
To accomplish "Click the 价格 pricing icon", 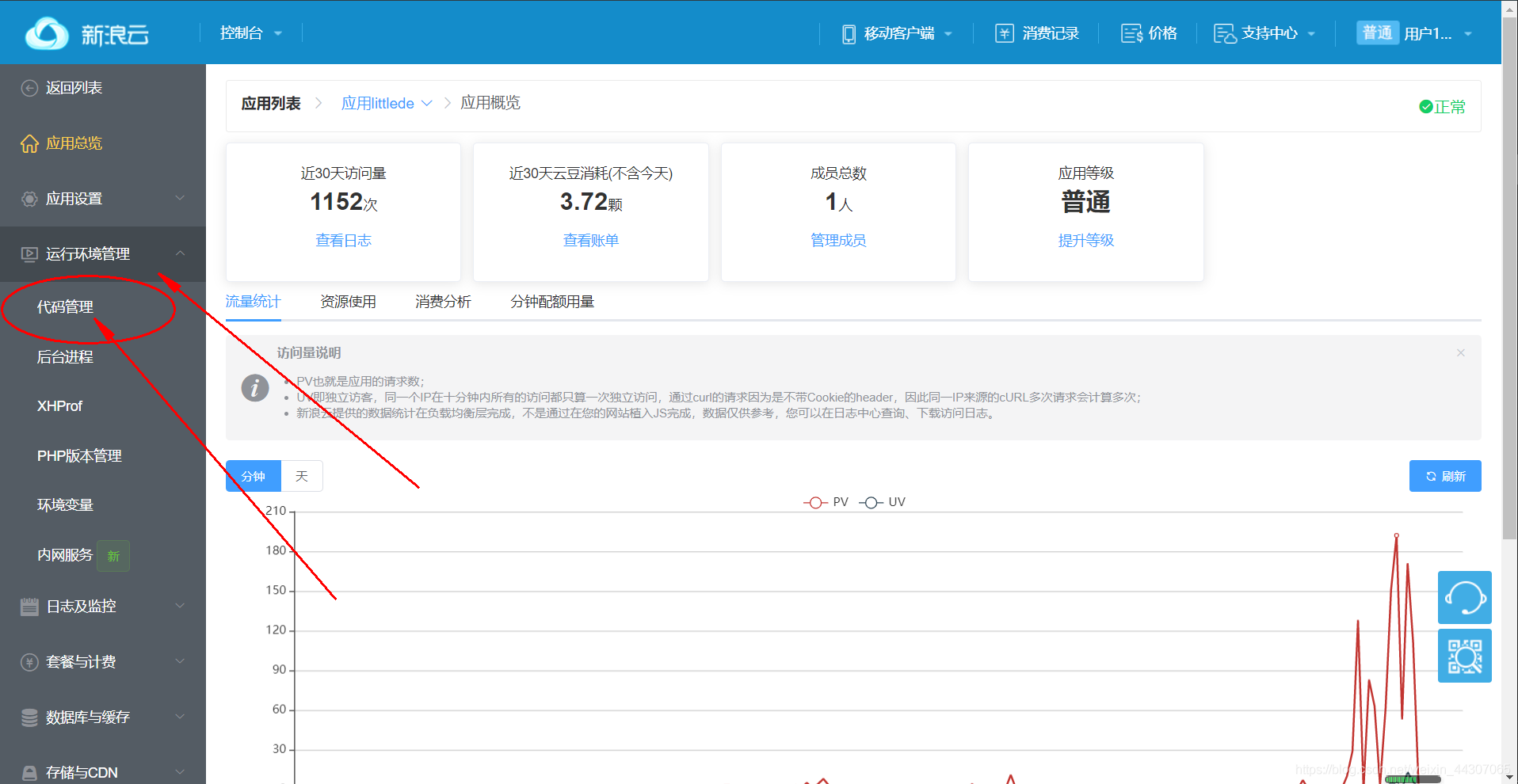I will click(x=1131, y=32).
